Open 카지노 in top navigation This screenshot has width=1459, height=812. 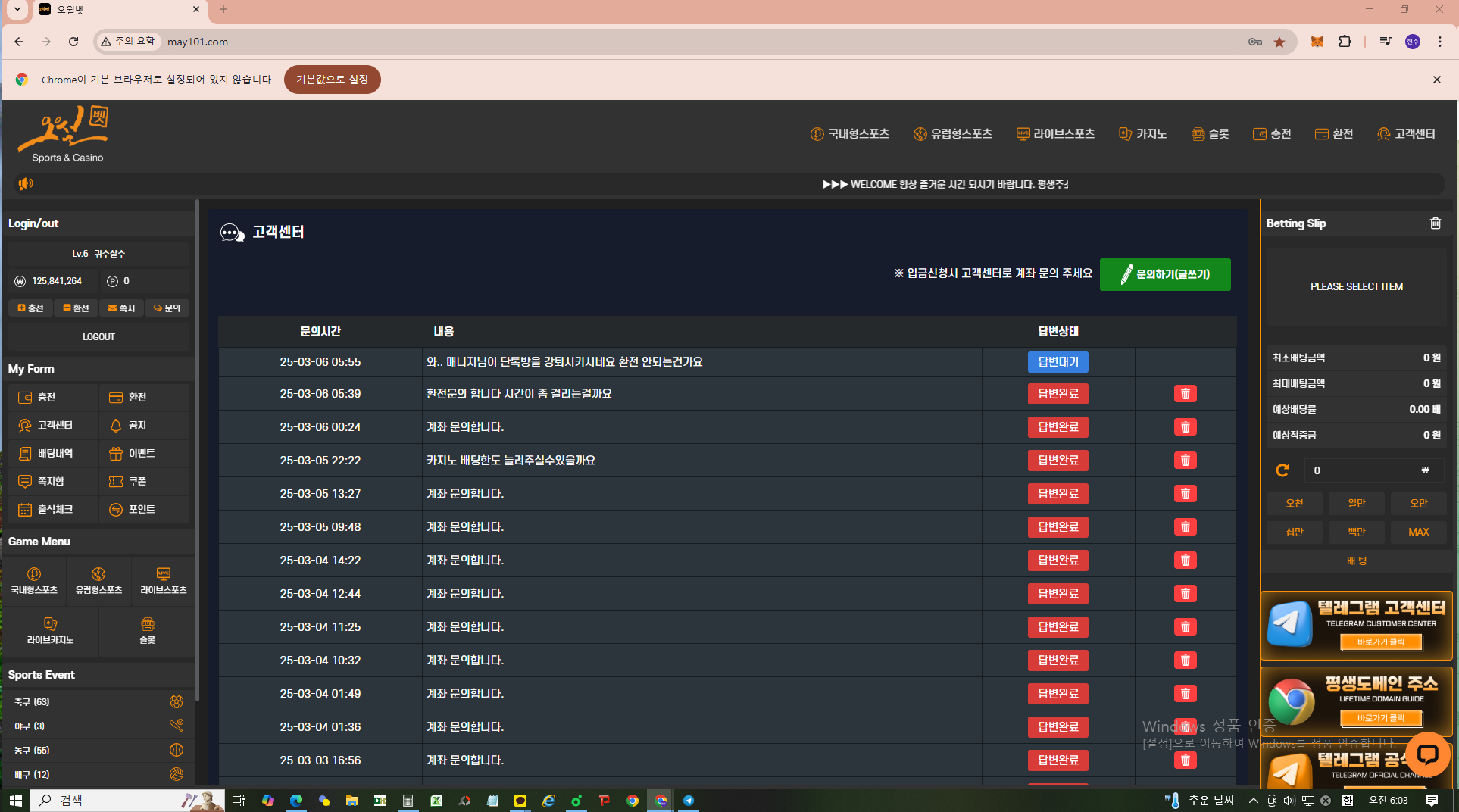coord(1142,134)
